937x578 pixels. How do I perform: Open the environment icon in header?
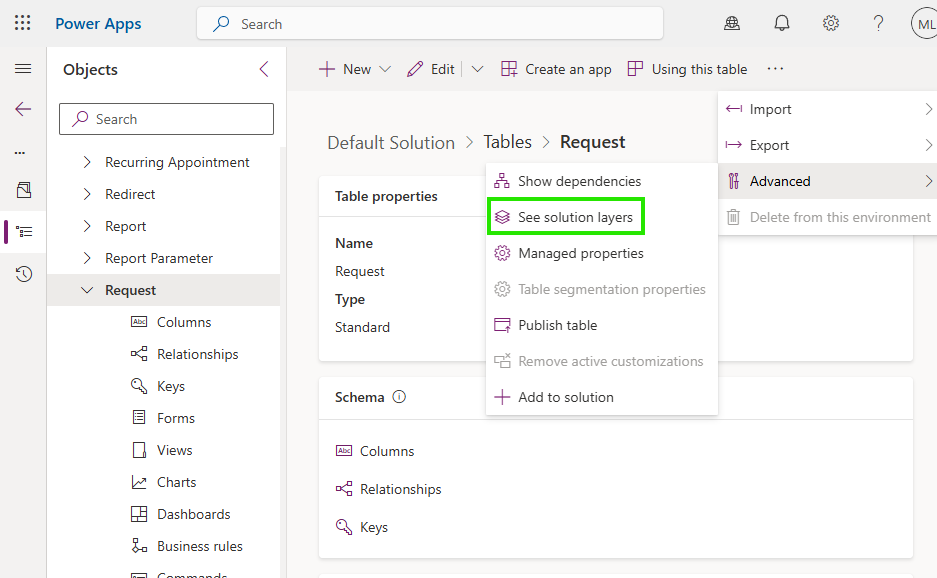[733, 23]
